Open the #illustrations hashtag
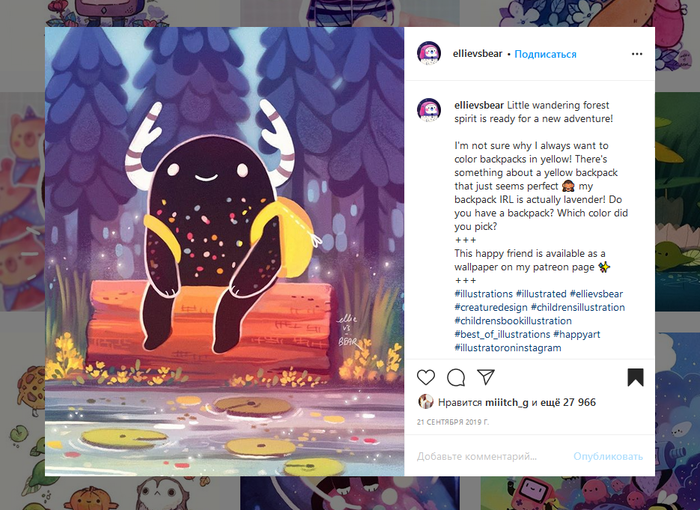The image size is (700, 510). pos(484,294)
